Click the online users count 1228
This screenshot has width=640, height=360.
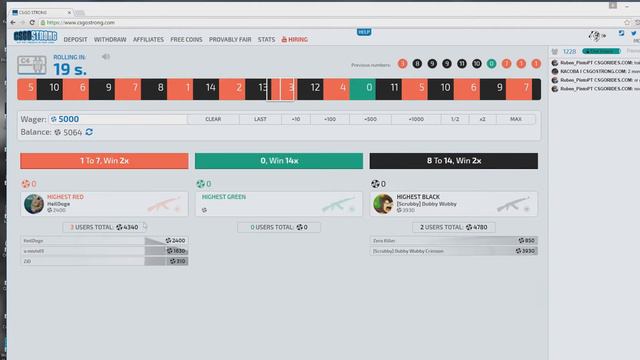click(569, 51)
